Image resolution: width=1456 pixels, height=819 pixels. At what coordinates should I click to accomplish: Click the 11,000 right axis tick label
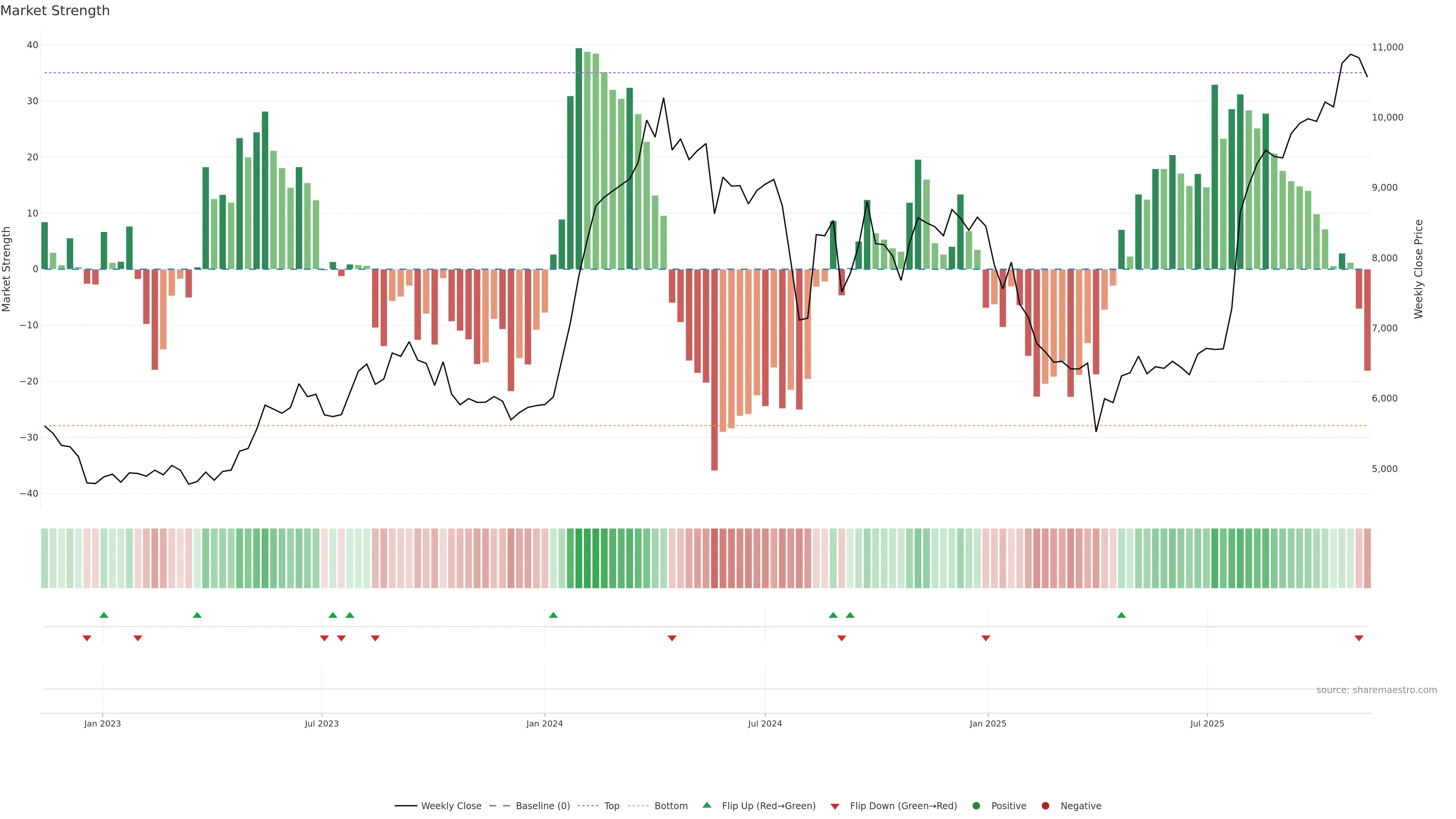click(1387, 47)
